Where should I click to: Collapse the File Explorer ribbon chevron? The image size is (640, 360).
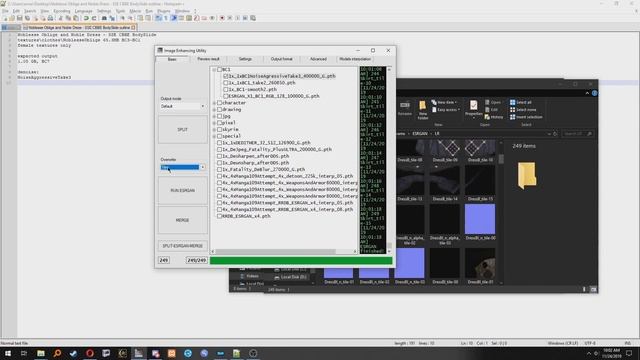[587, 93]
